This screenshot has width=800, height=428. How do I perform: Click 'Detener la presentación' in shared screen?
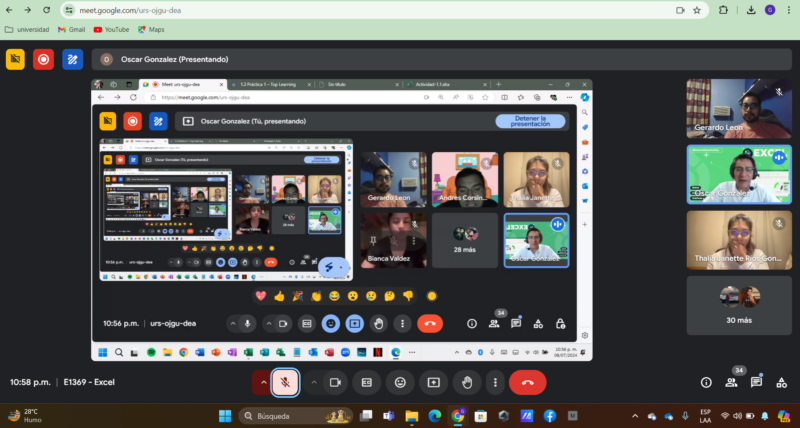tap(531, 121)
